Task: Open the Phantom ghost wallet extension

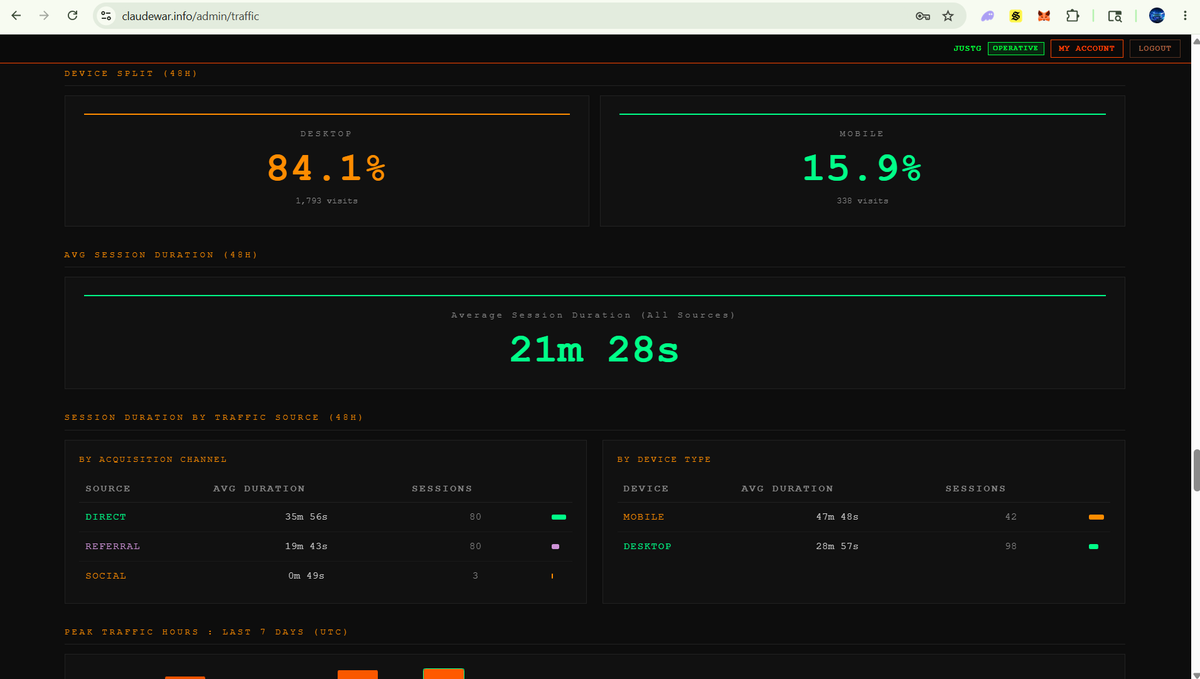Action: point(987,16)
